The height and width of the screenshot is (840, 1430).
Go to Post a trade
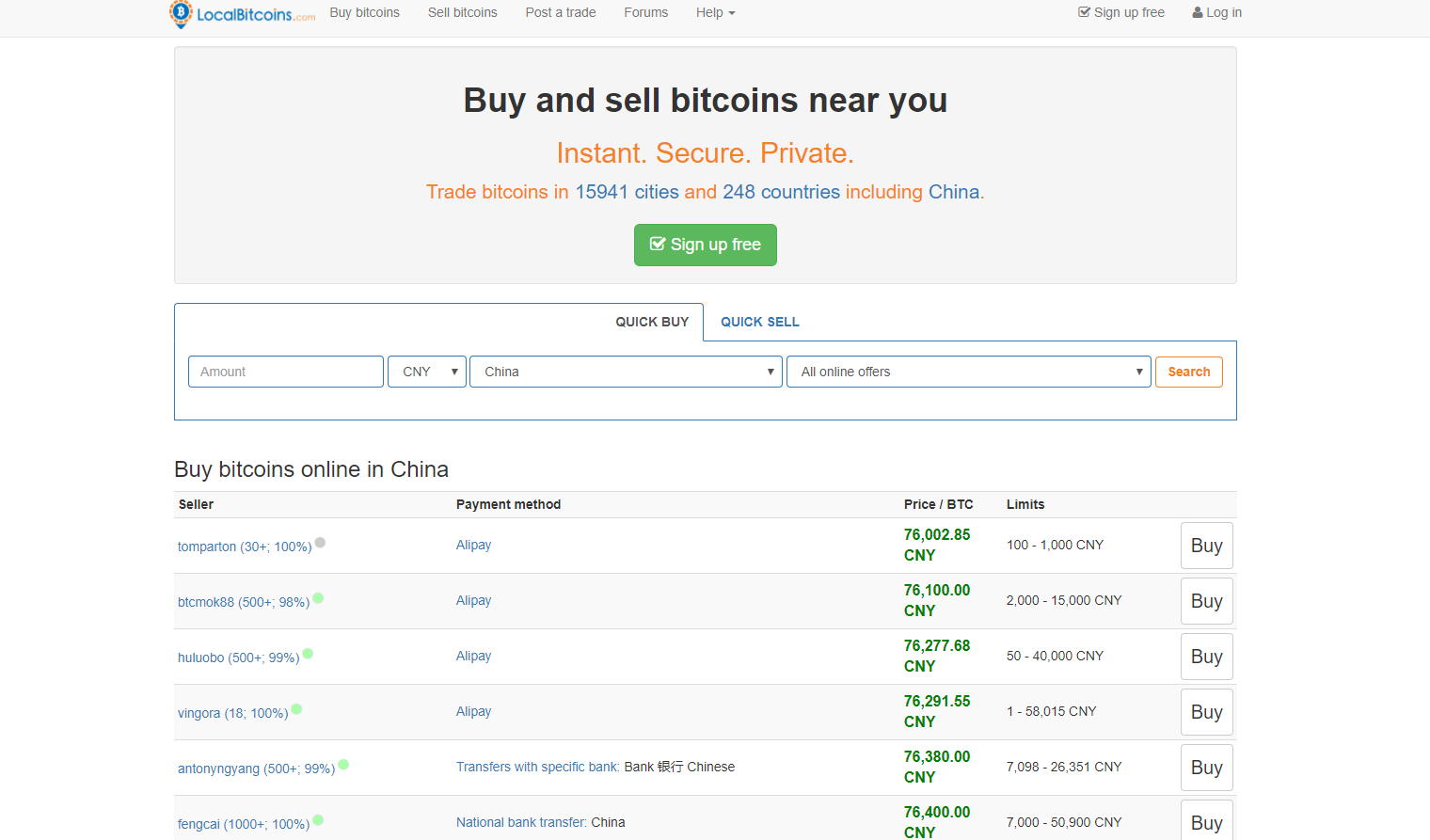tap(561, 13)
